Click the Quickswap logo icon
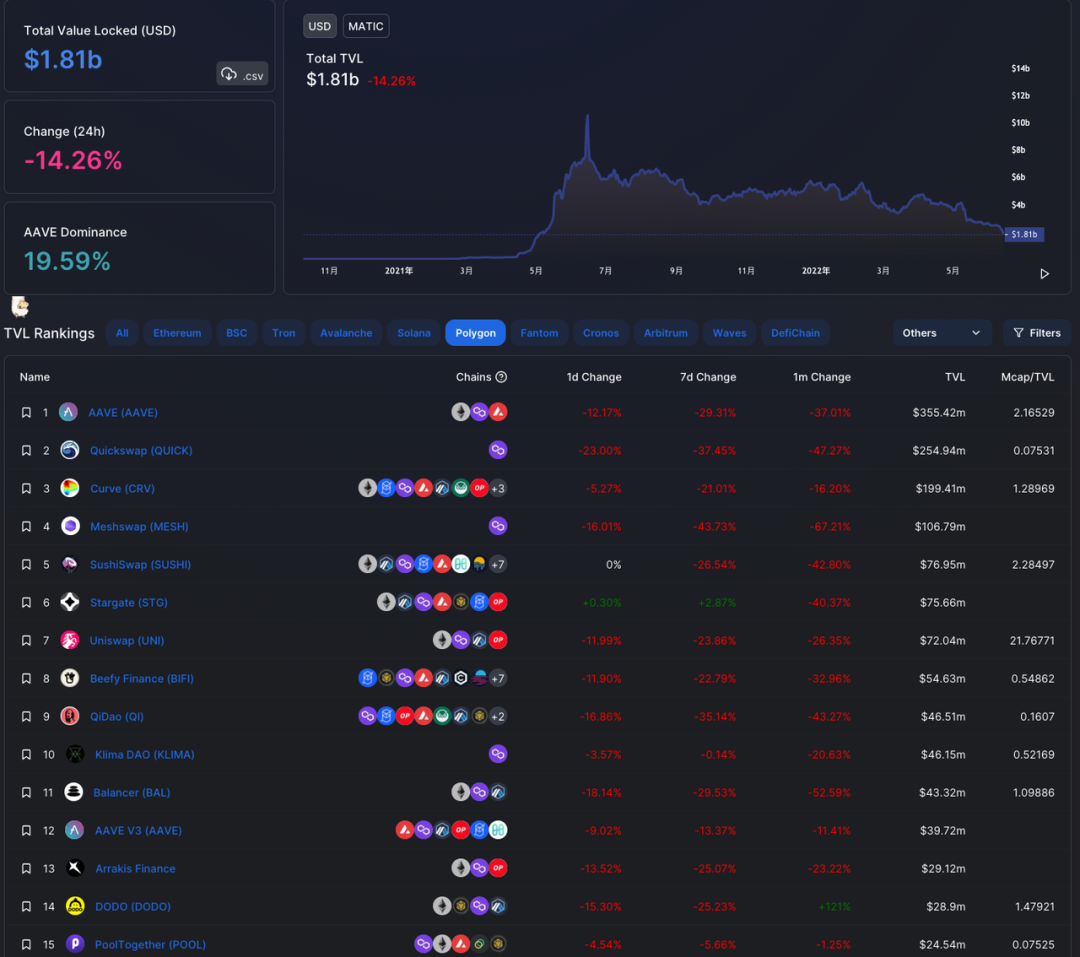Viewport: 1080px width, 957px height. tap(70, 450)
